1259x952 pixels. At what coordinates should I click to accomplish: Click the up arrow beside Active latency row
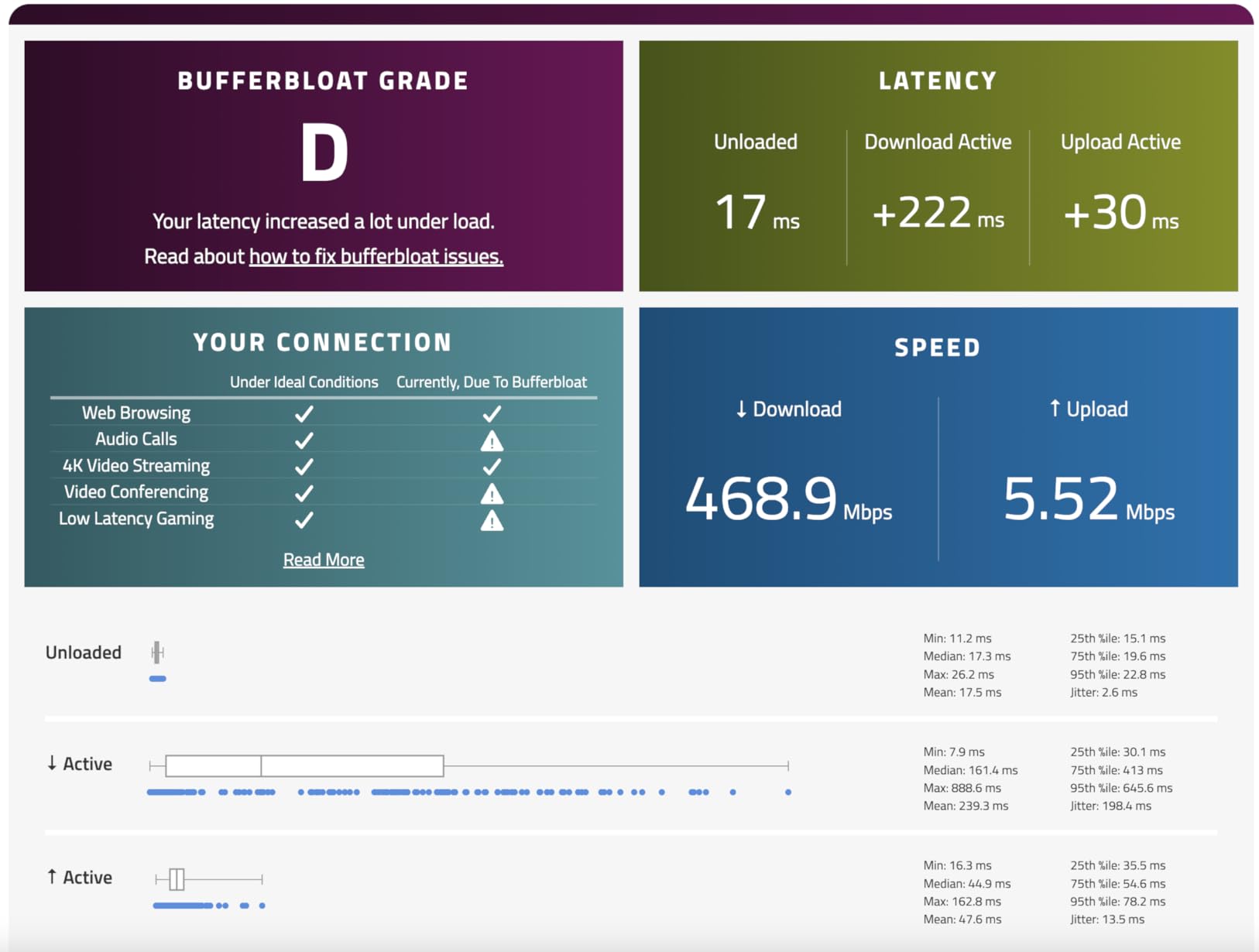52,876
